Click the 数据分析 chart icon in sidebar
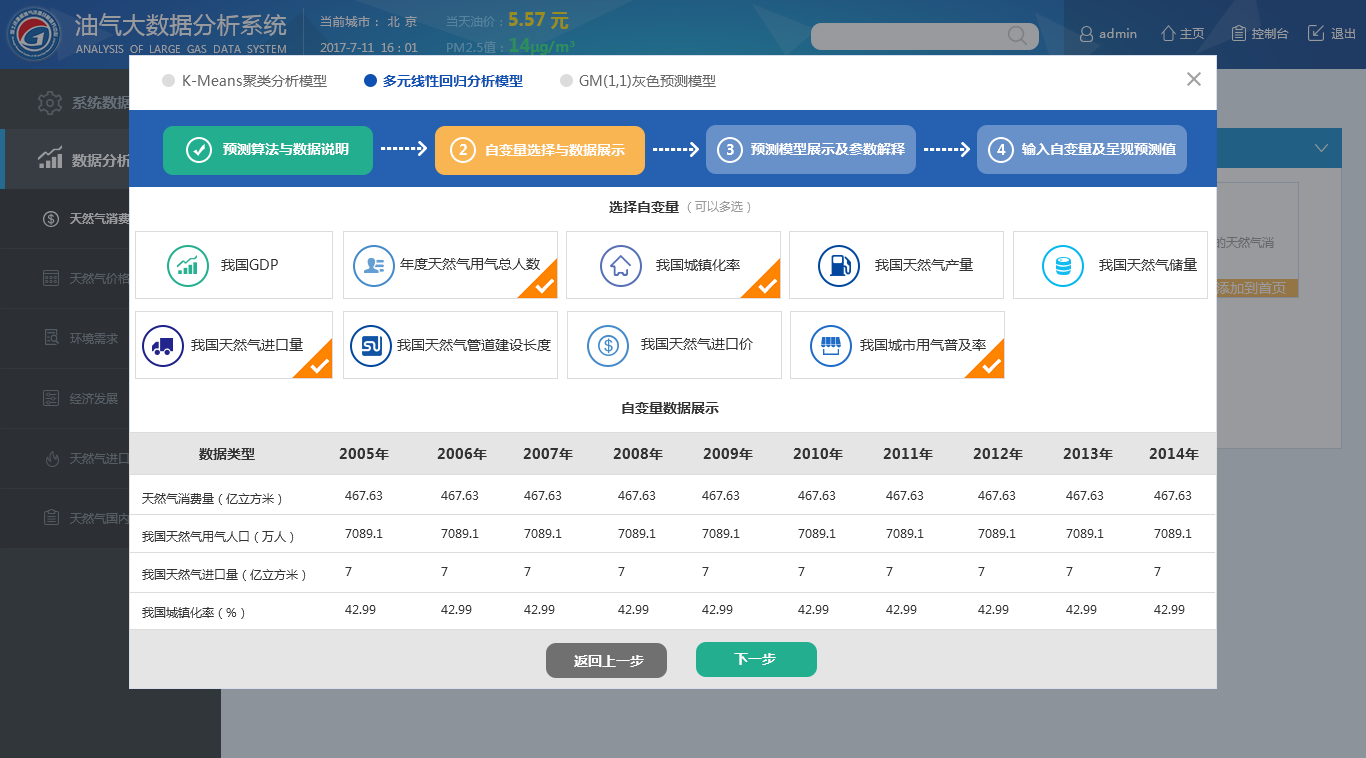This screenshot has height=758, width=1366. pos(50,159)
